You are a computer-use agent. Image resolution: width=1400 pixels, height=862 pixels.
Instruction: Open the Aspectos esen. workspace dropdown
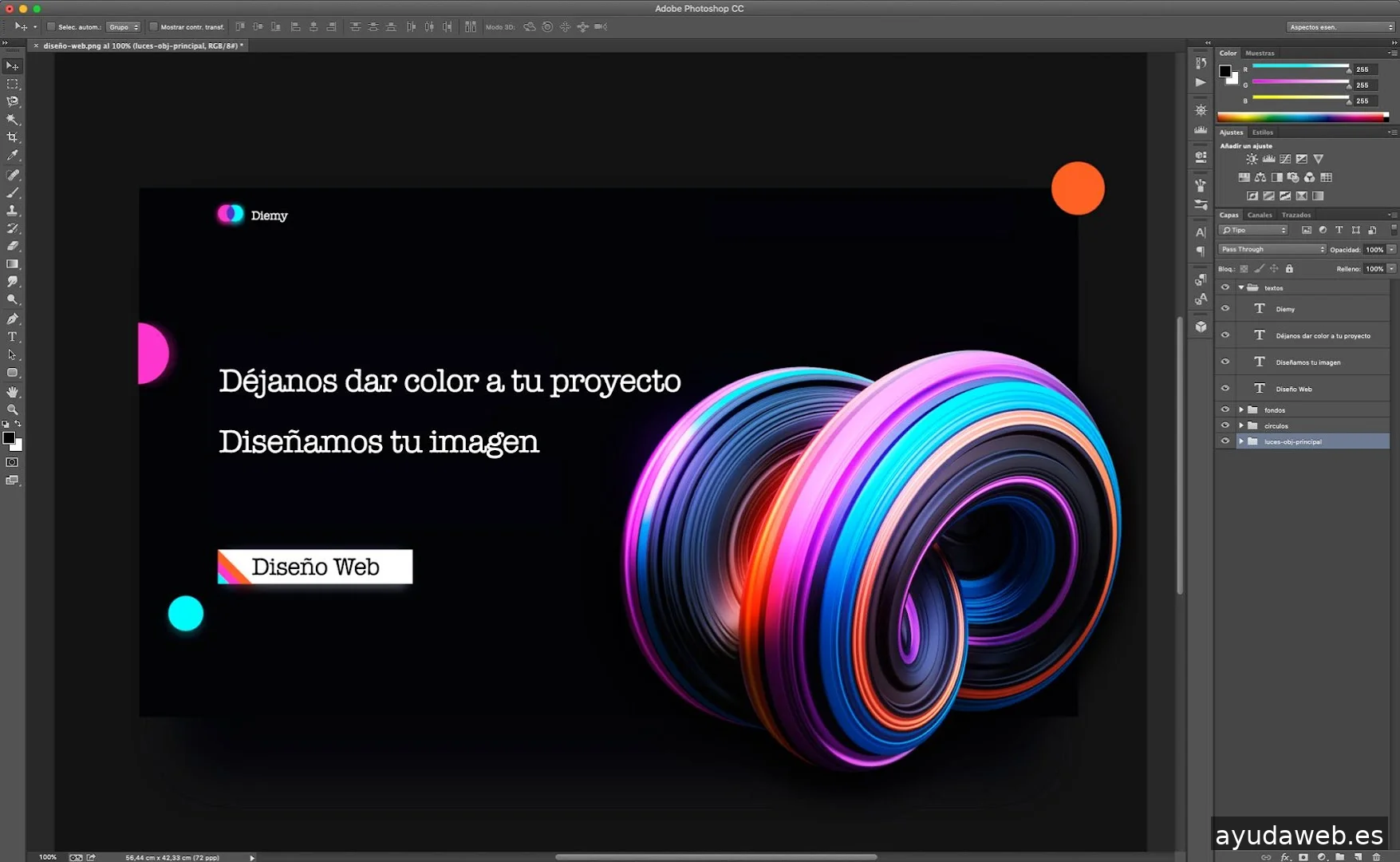coord(1340,26)
